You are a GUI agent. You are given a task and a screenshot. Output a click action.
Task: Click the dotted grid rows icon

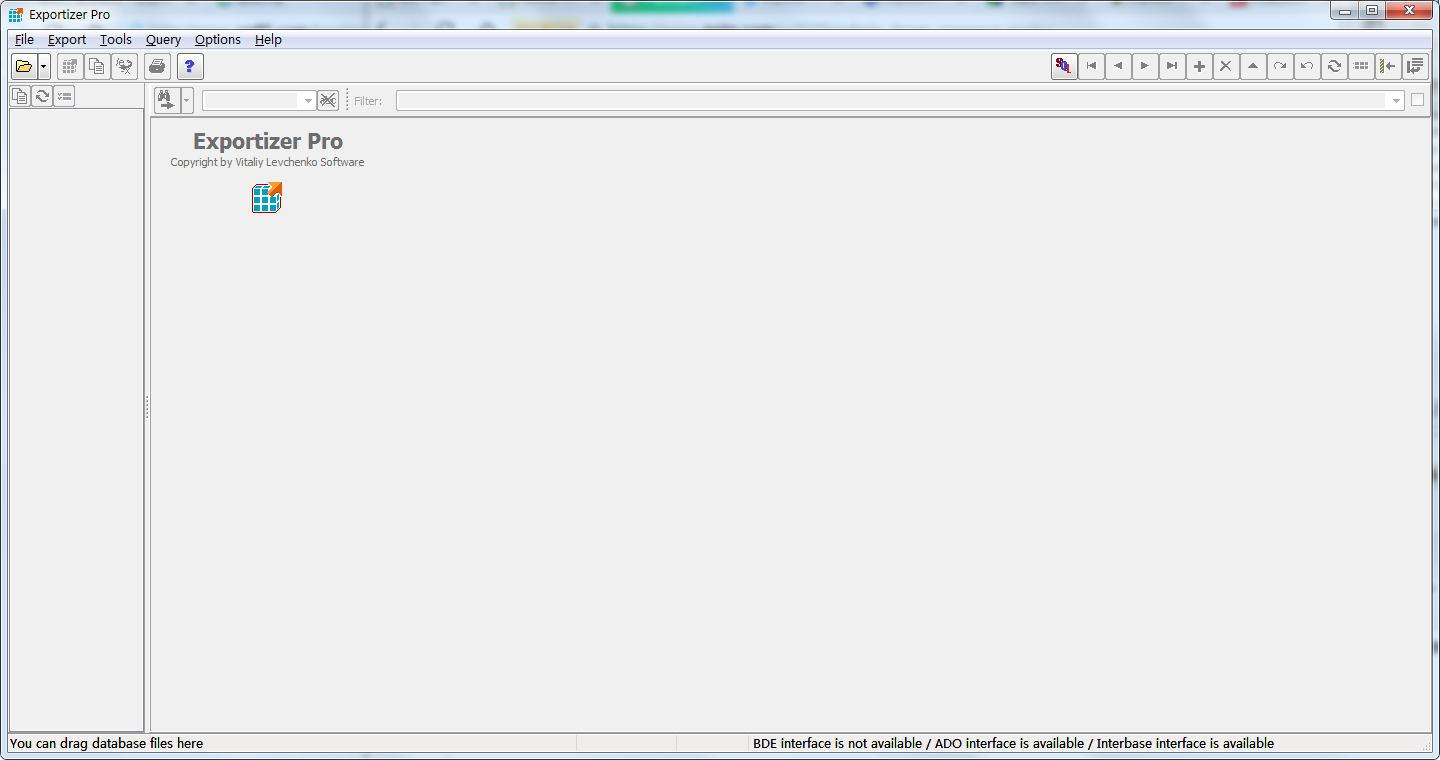[1361, 67]
